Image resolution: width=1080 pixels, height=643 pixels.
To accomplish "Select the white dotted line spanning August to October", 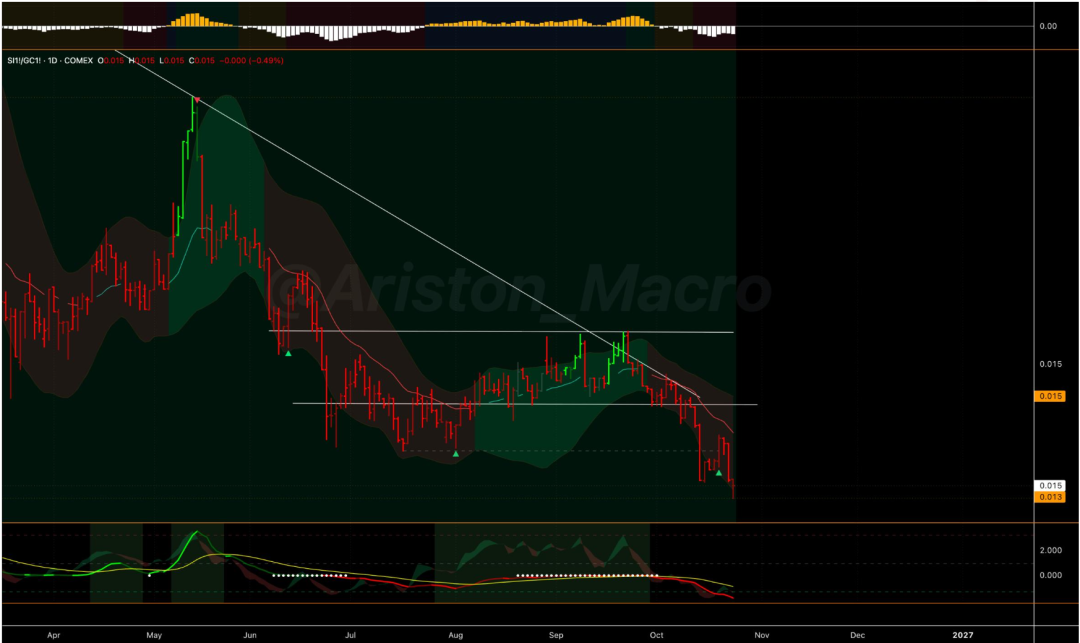I will (x=588, y=575).
